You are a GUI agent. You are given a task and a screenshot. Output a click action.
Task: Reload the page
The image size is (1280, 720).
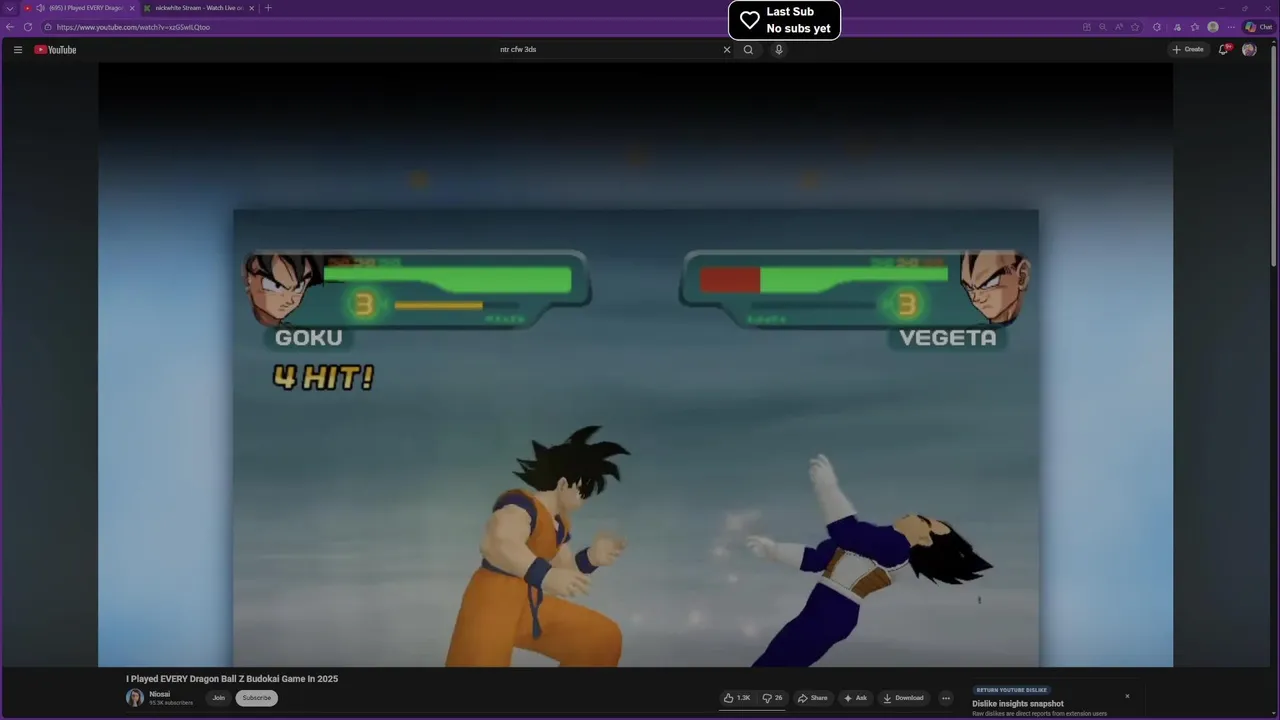pos(28,27)
